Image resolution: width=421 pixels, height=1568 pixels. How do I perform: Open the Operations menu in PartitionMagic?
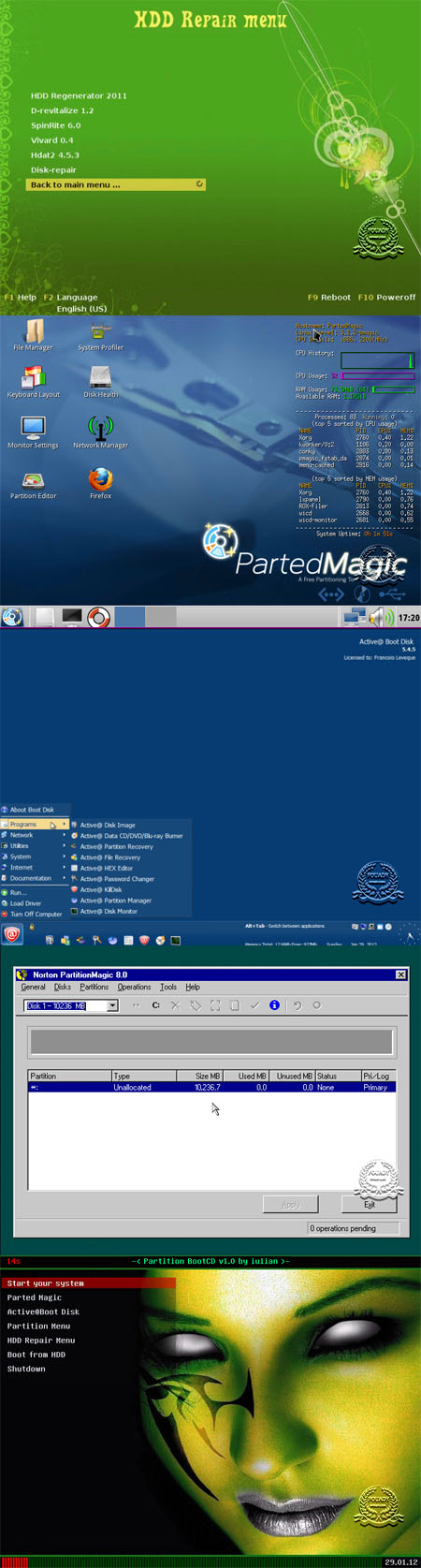point(134,987)
